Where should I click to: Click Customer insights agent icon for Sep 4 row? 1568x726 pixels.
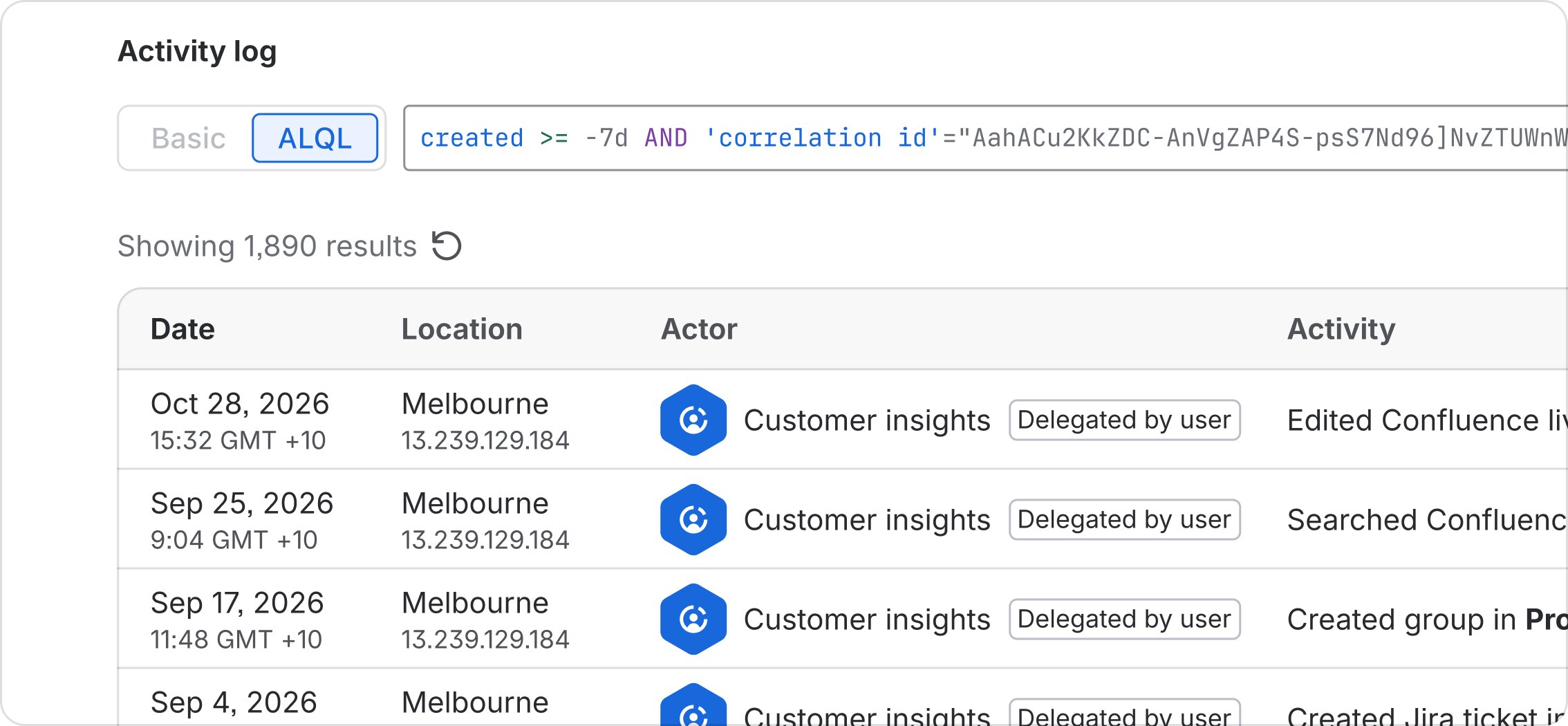tap(693, 705)
